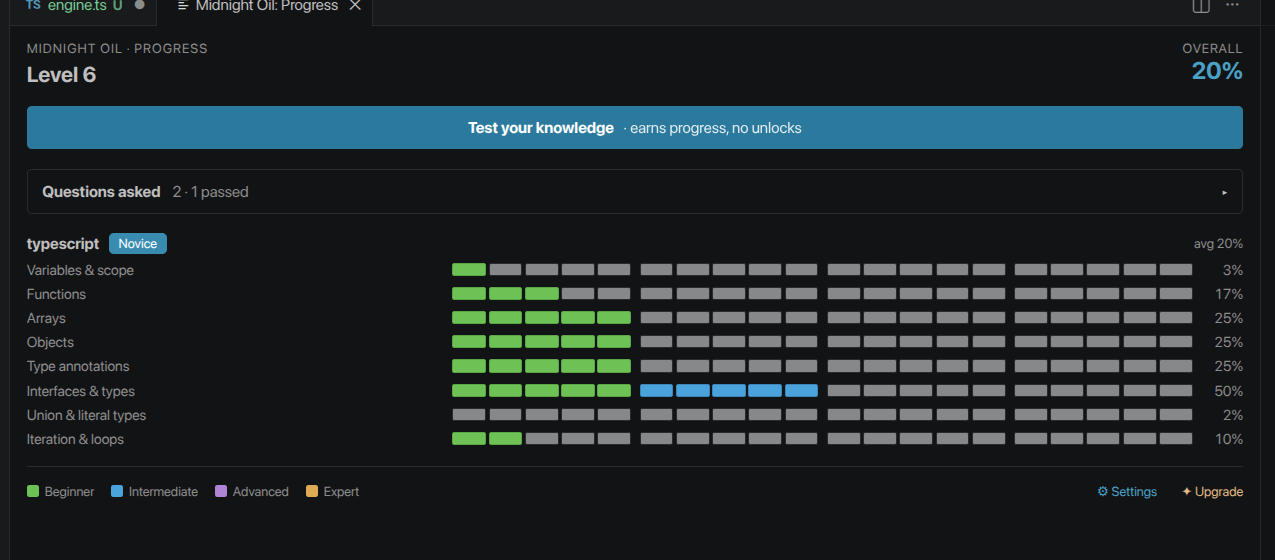Click the Arrays row label
1275x560 pixels.
(46, 318)
